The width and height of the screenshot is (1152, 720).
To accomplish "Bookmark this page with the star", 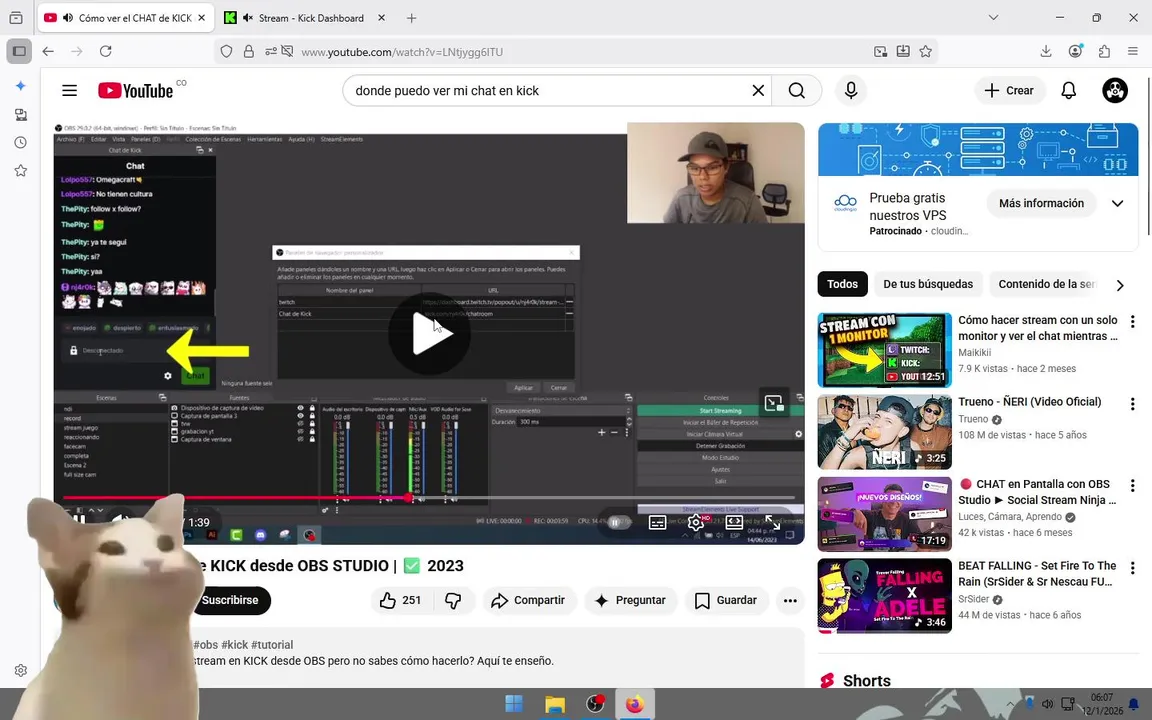I will point(926,51).
